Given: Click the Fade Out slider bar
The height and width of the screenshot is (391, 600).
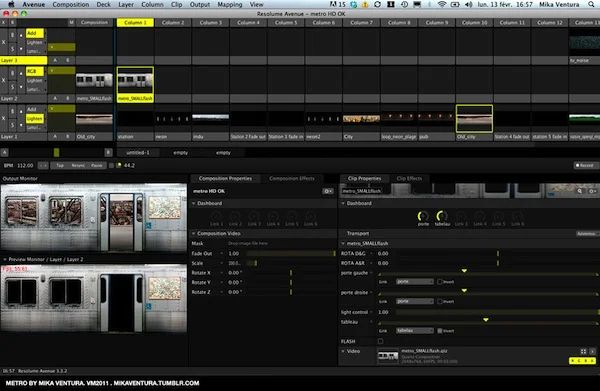Looking at the screenshot, I should point(291,253).
